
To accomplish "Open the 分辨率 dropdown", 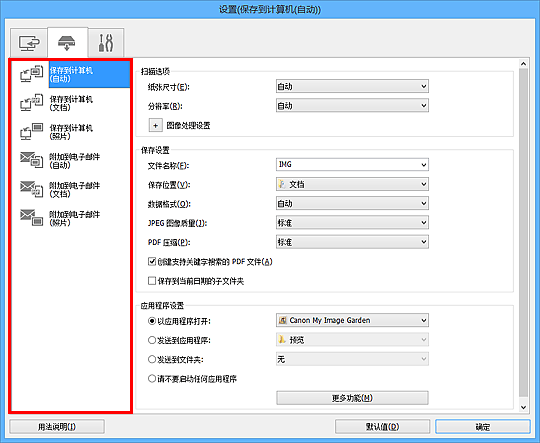I will click(x=352, y=105).
